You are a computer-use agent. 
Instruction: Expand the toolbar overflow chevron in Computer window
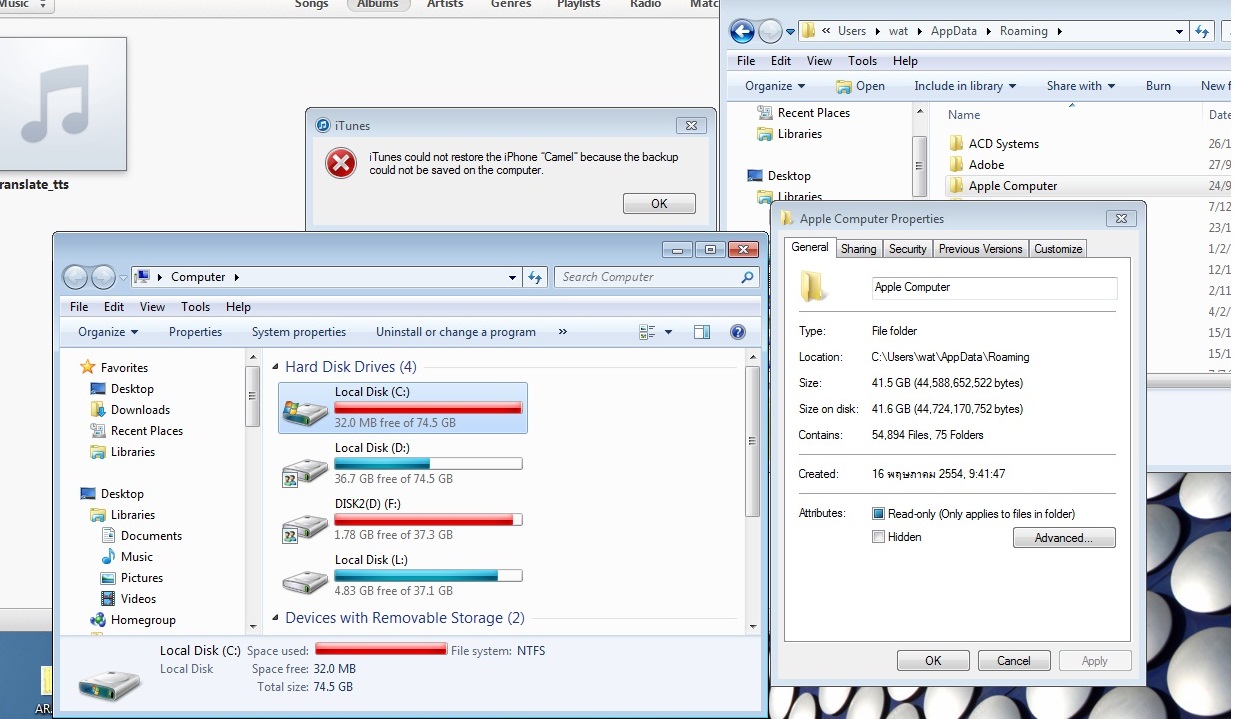562,332
